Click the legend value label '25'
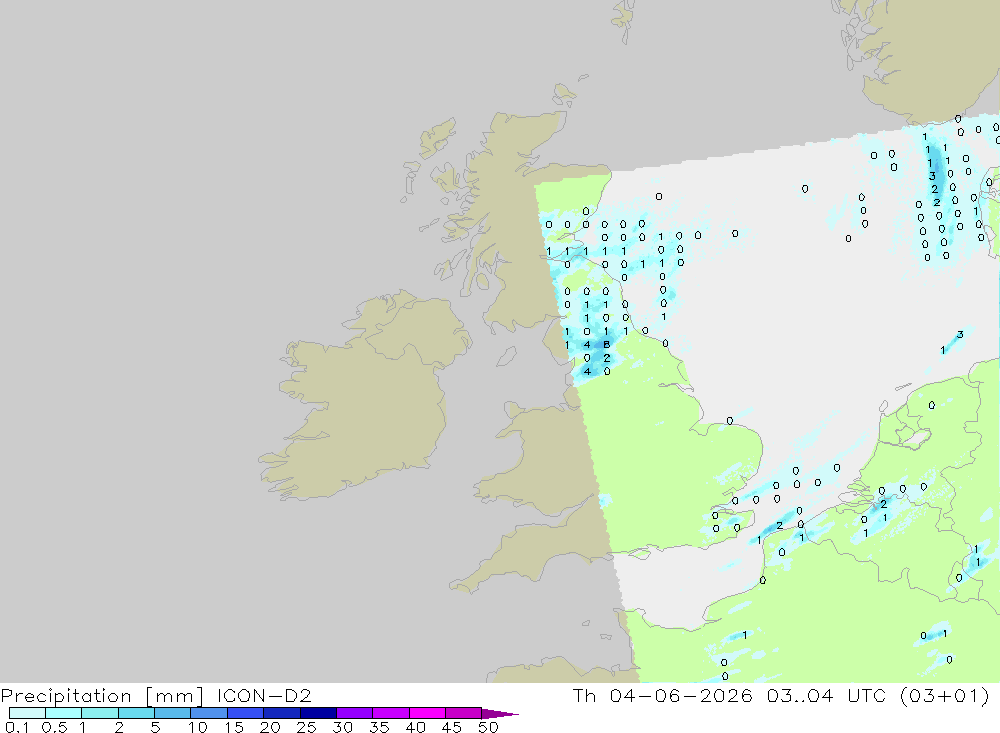1000x733 pixels. [306, 727]
